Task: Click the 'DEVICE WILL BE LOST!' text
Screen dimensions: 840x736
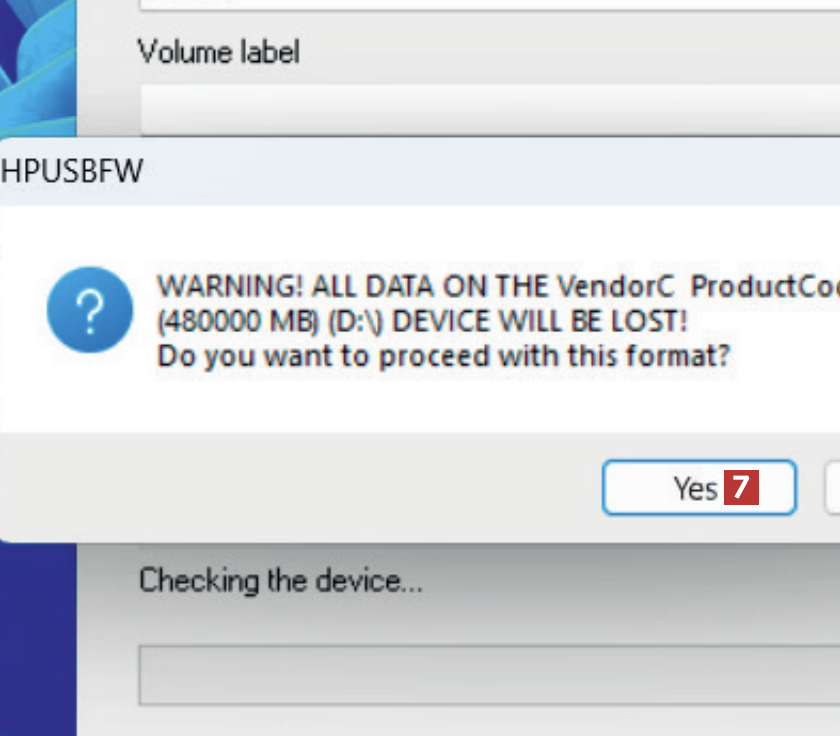Action: point(560,322)
